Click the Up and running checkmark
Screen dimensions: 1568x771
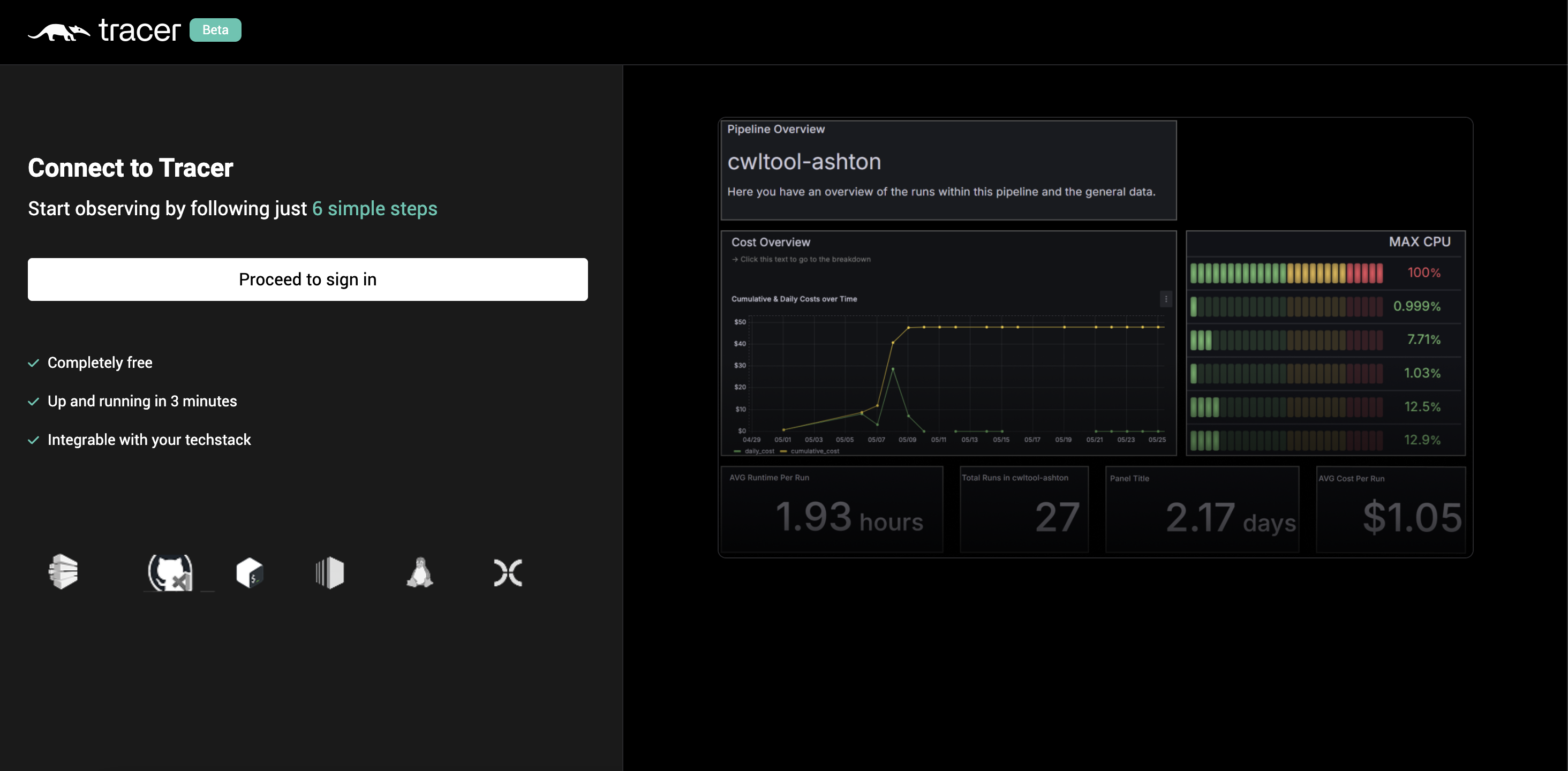(34, 402)
